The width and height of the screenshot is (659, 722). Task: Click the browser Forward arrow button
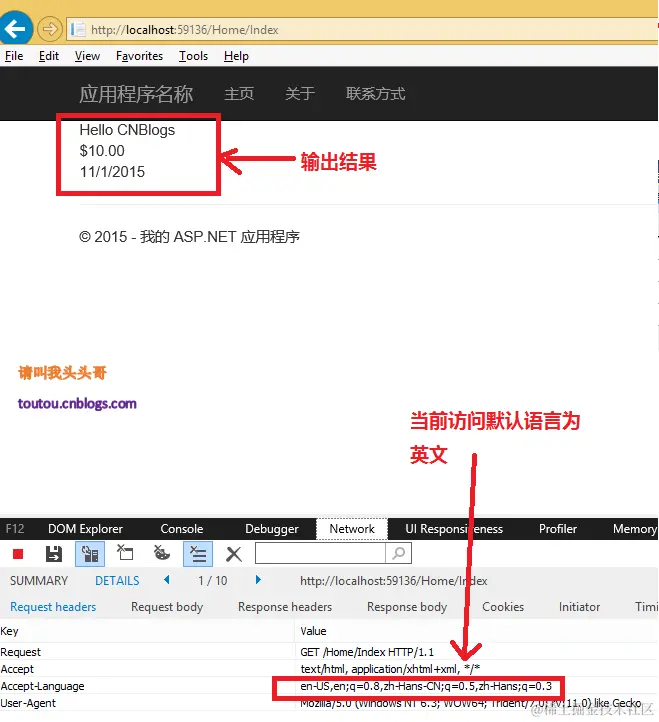50,29
